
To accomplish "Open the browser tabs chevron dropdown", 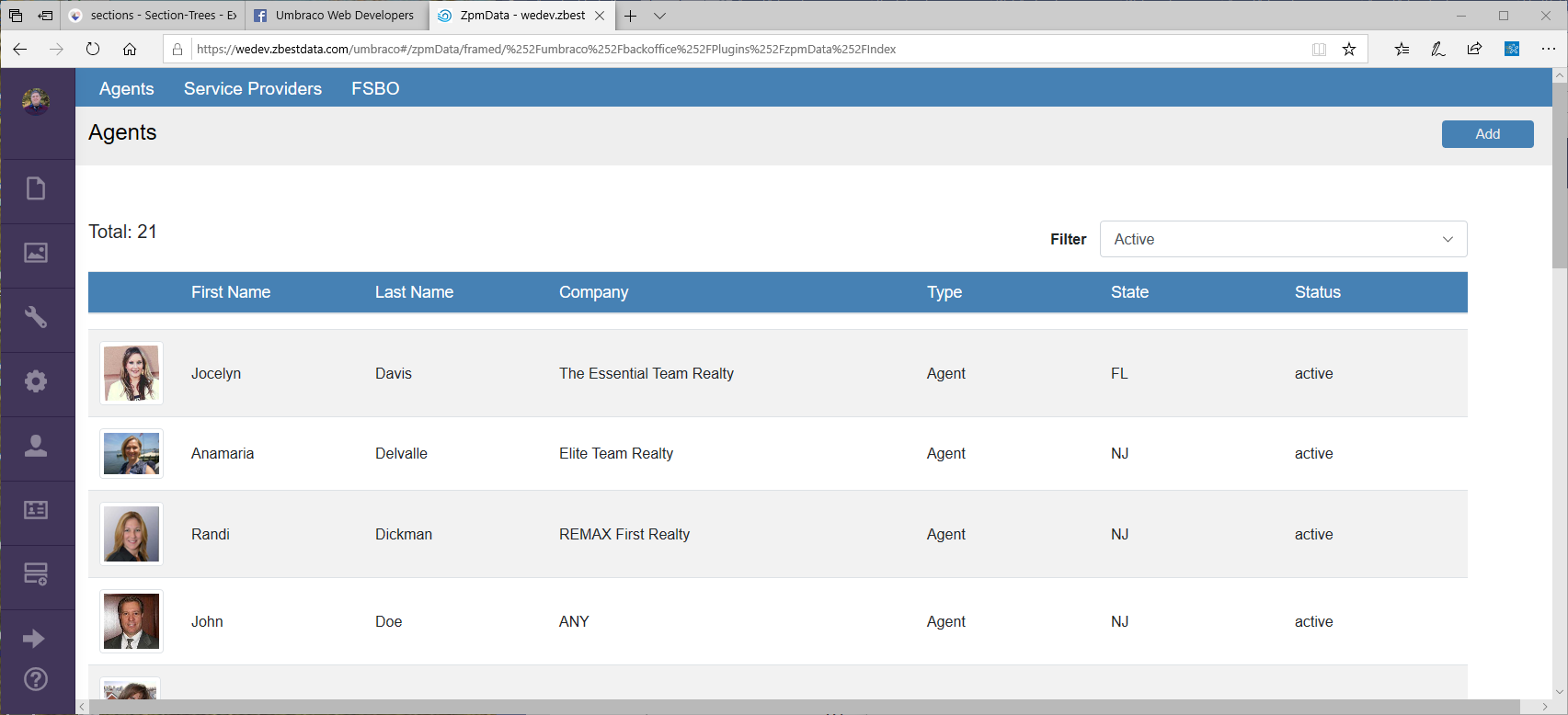I will (x=659, y=16).
